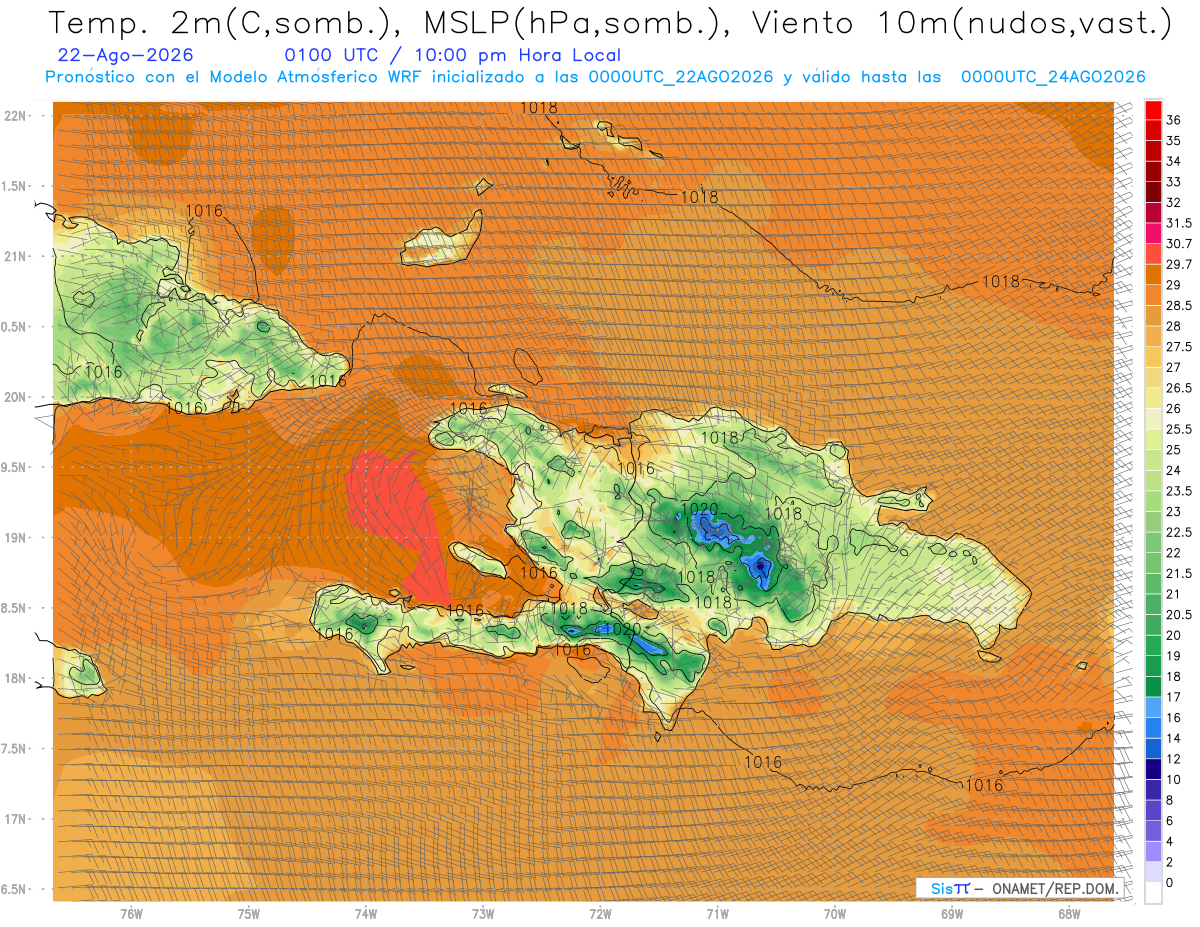The image size is (1200, 927).
Task: Click the "71W" longitude label
Action: pos(717,913)
